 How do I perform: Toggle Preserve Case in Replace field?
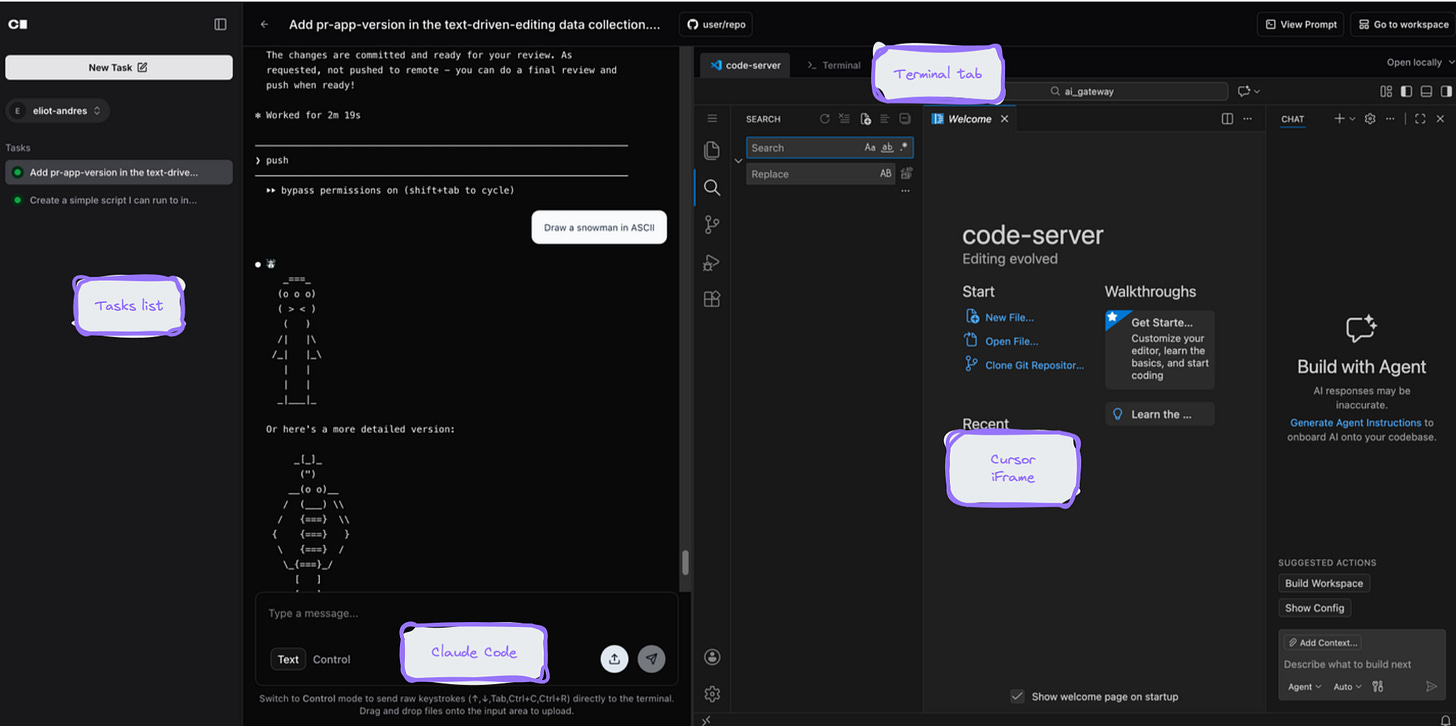coord(886,174)
